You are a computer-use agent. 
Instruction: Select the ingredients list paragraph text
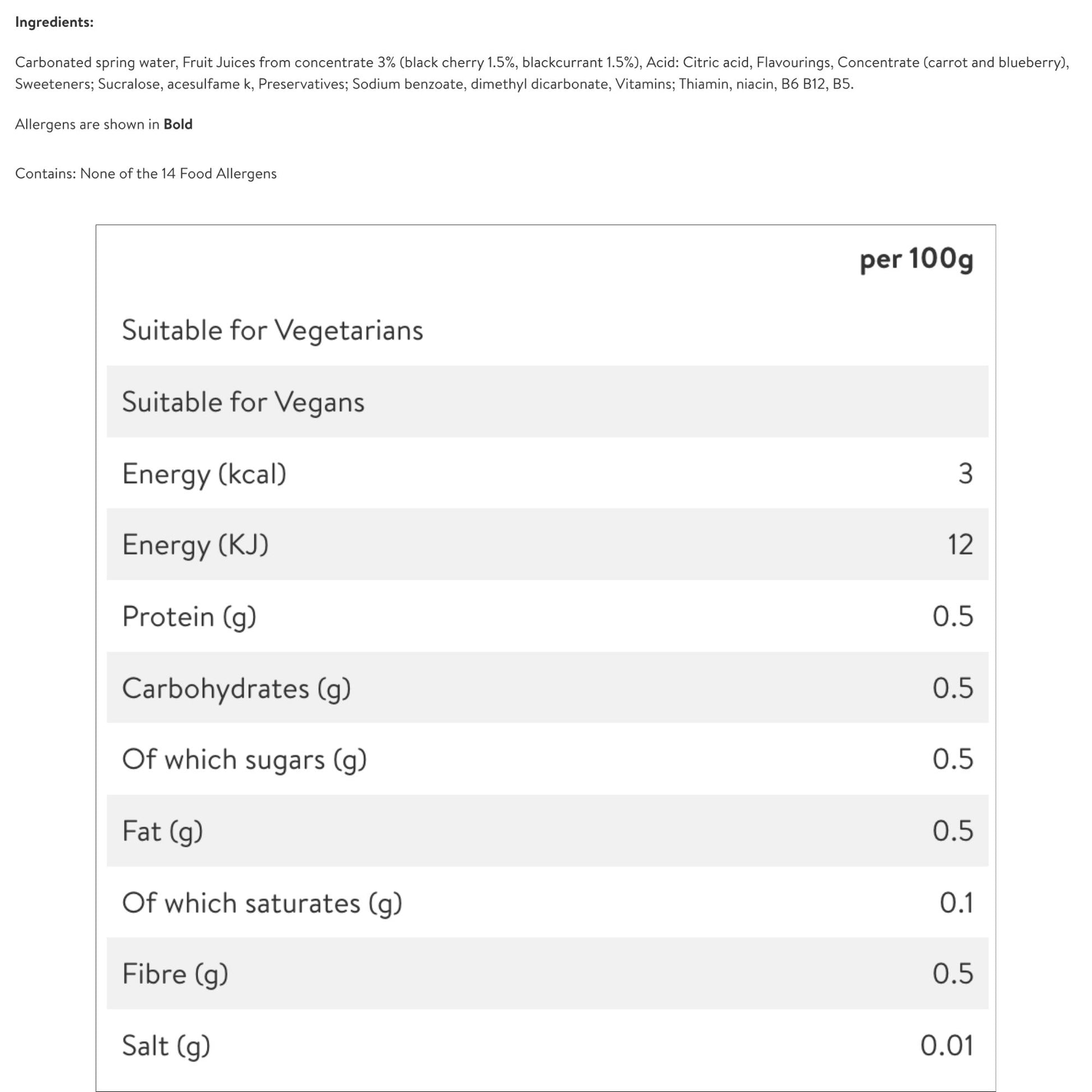click(x=542, y=73)
